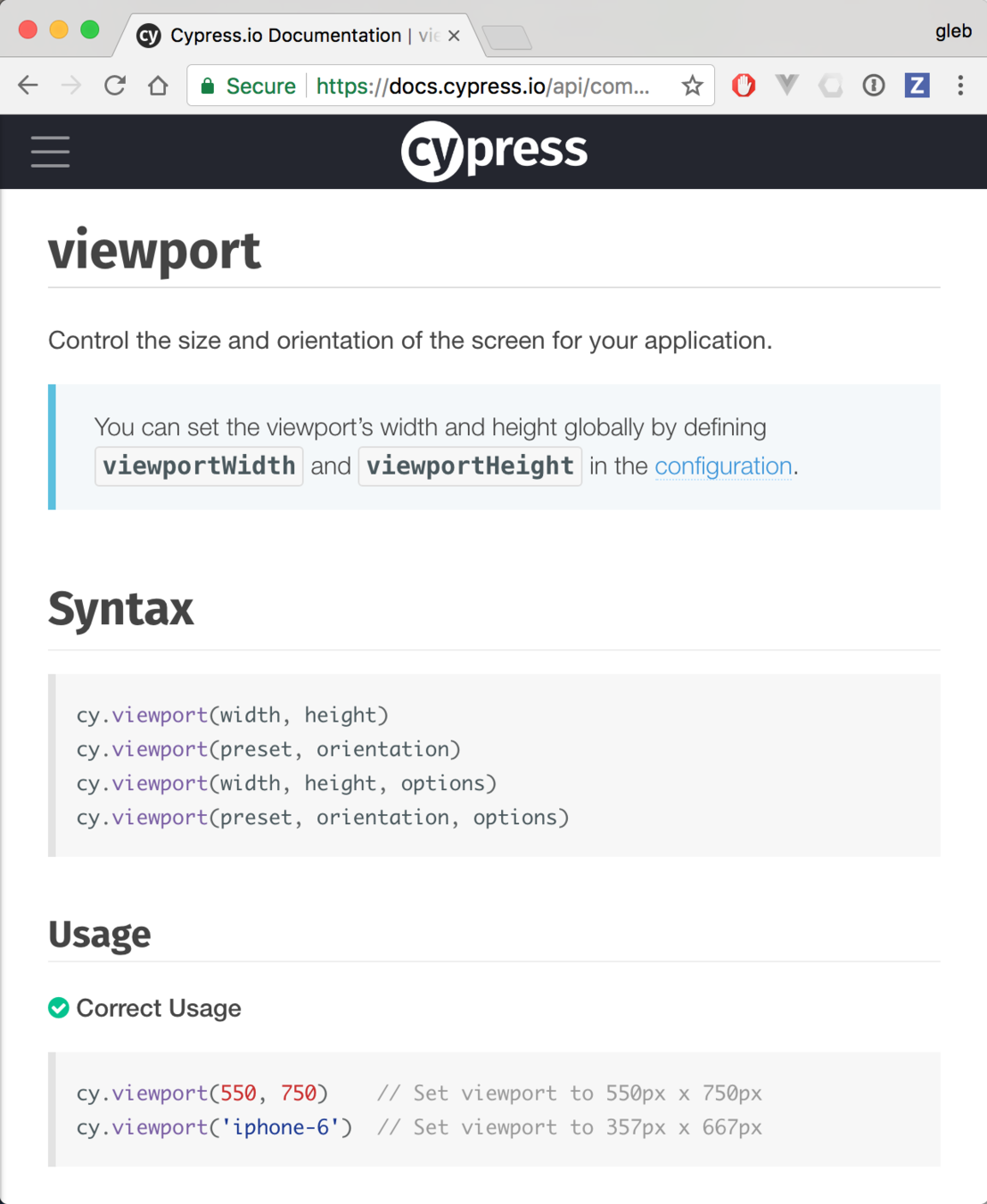Reload the page with refresh icon
The width and height of the screenshot is (987, 1204).
tap(115, 86)
